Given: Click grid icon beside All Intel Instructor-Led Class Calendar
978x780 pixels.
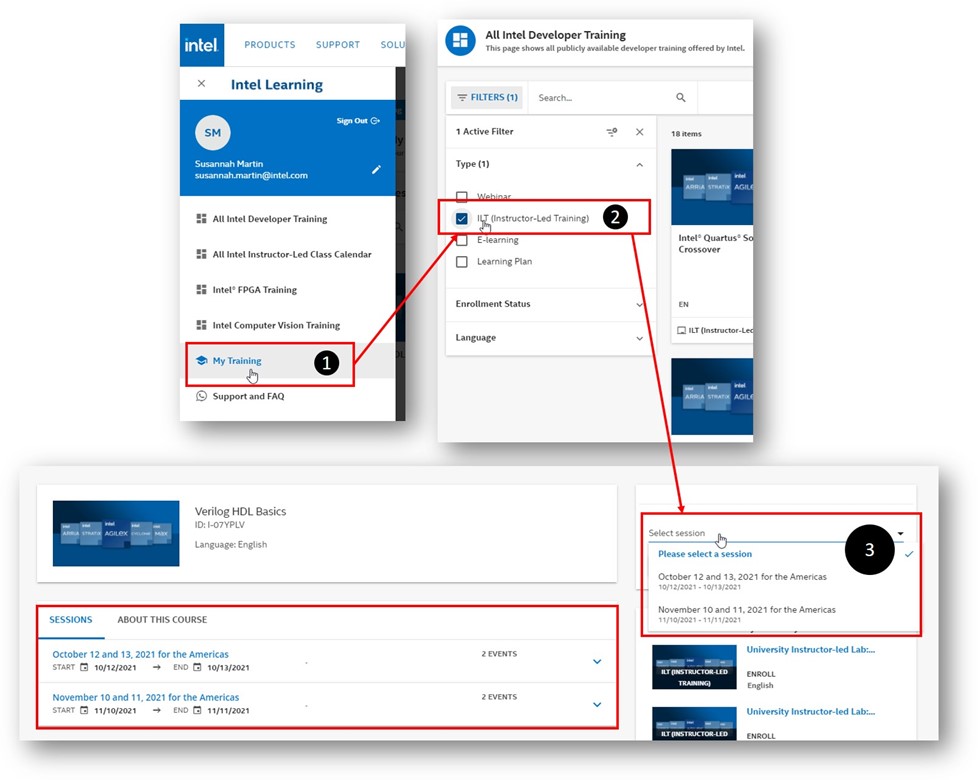Looking at the screenshot, I should tap(201, 254).
